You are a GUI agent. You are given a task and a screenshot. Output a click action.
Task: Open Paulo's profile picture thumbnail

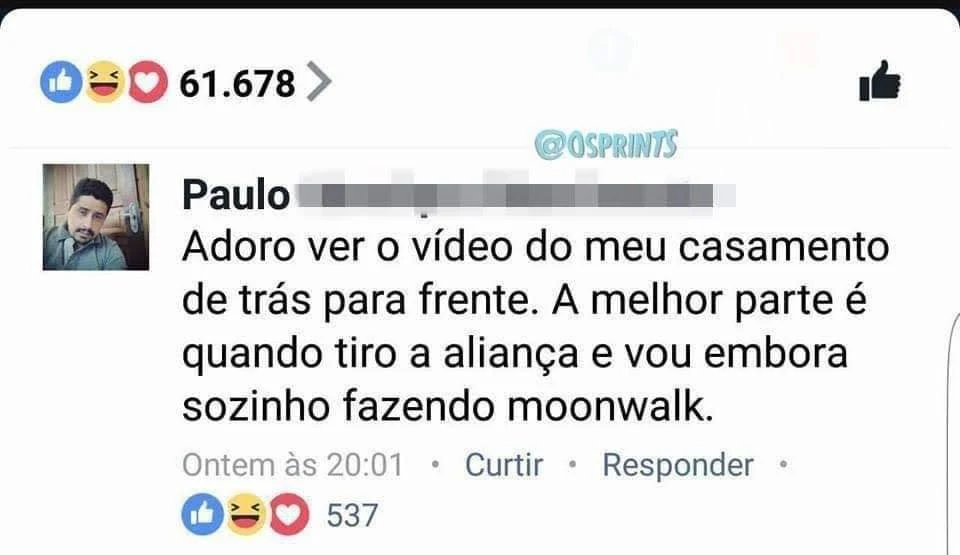[96, 217]
